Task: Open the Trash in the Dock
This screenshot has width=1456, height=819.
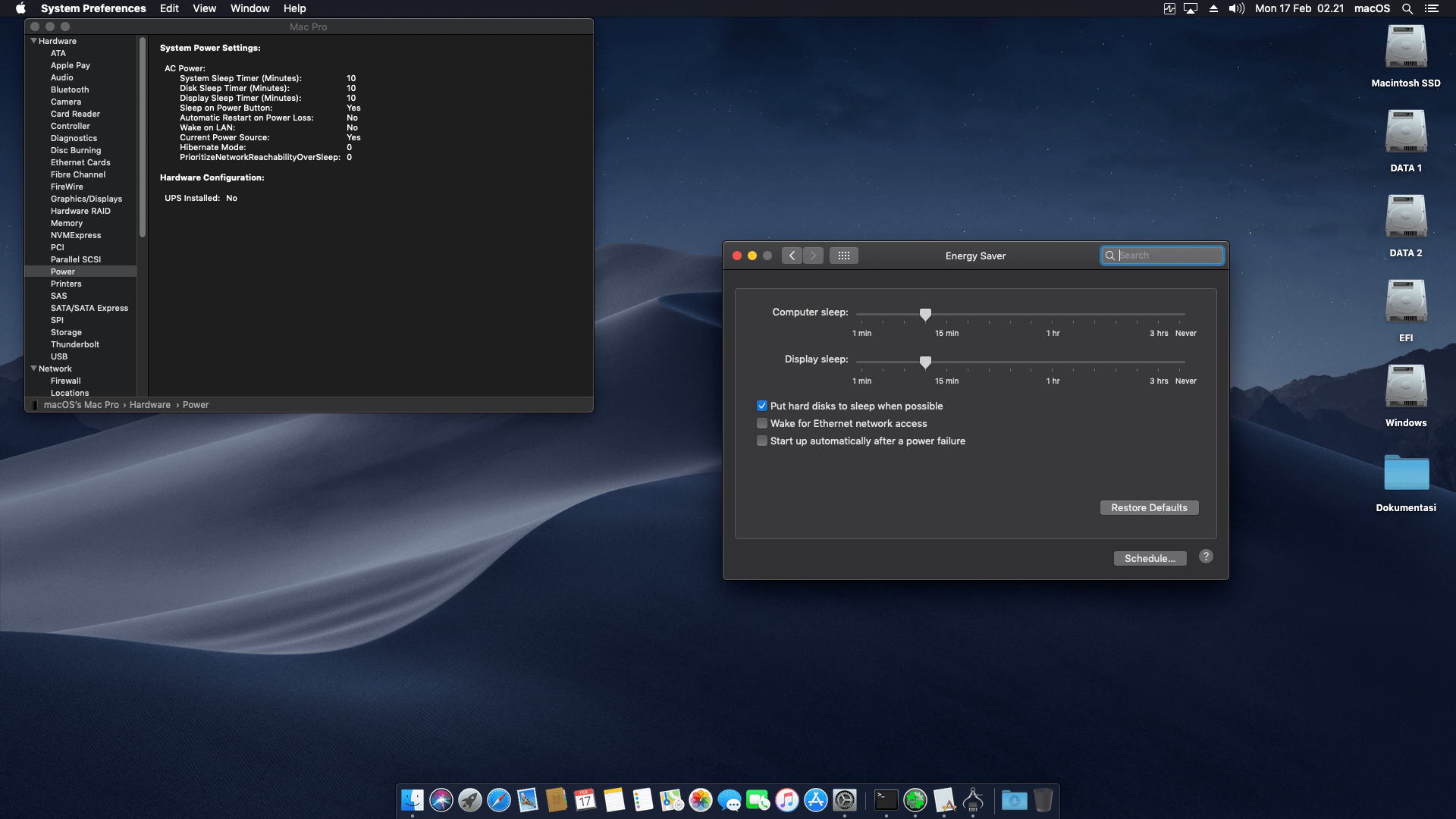Action: point(1043,800)
